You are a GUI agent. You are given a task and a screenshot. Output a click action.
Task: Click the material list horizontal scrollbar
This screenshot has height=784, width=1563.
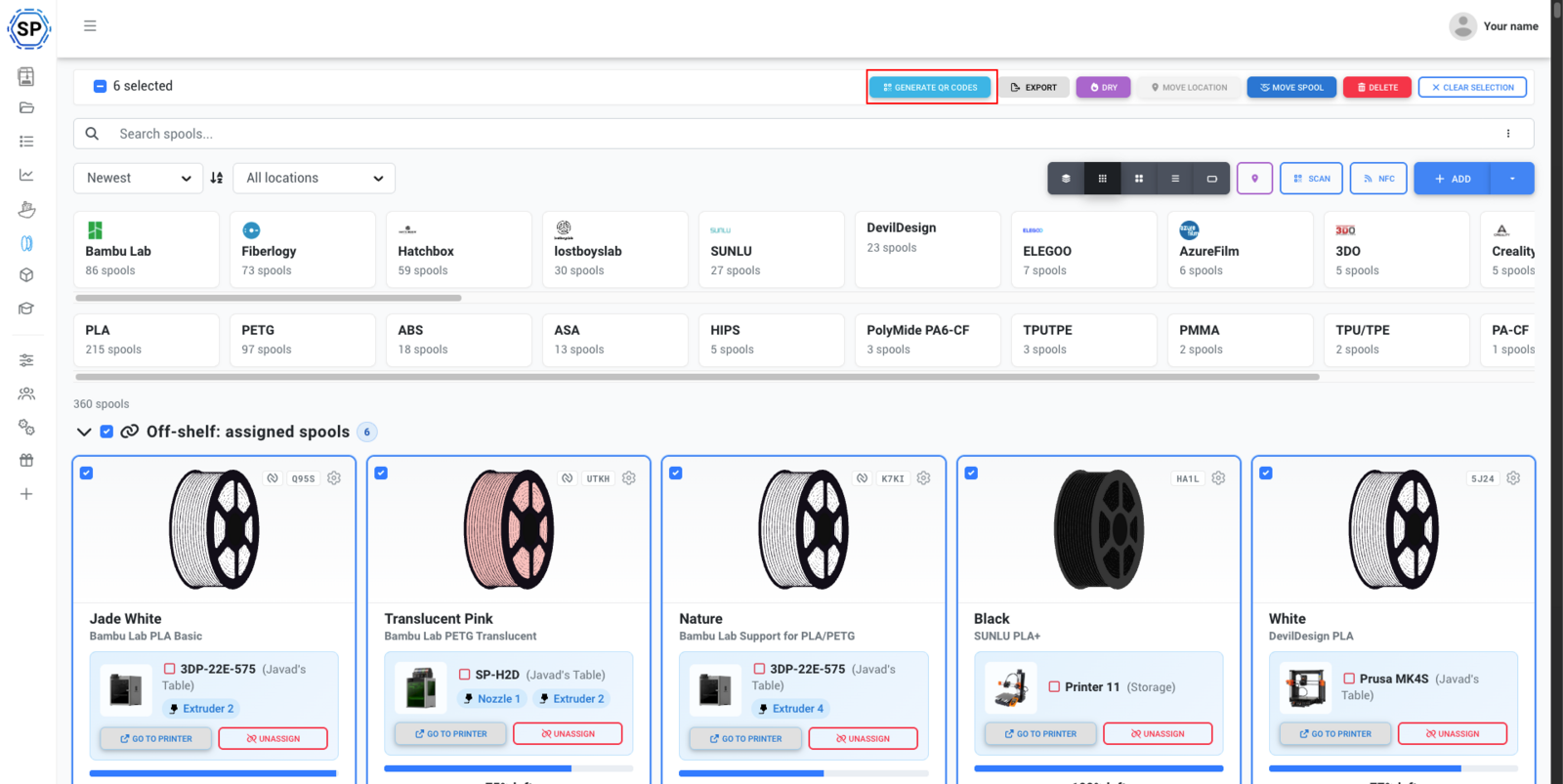tap(697, 377)
